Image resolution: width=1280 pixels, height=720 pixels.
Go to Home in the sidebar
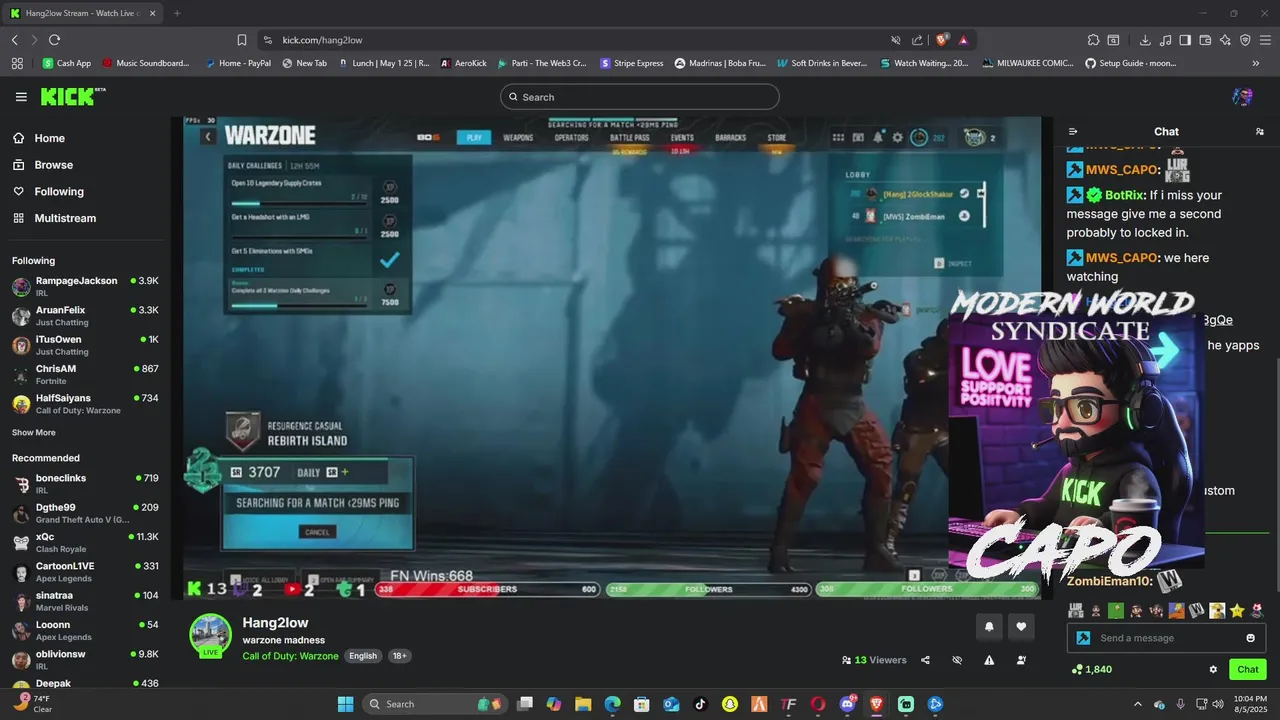coord(38,138)
